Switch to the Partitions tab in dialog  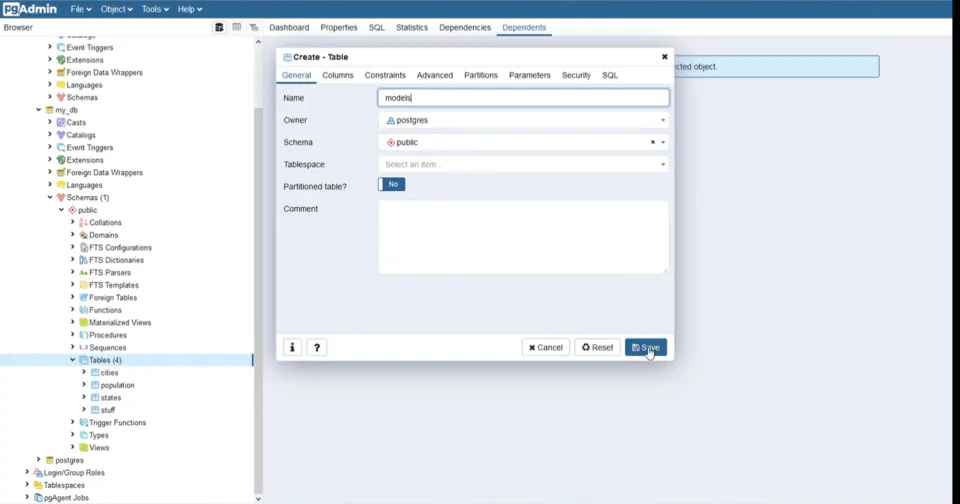coord(481,75)
